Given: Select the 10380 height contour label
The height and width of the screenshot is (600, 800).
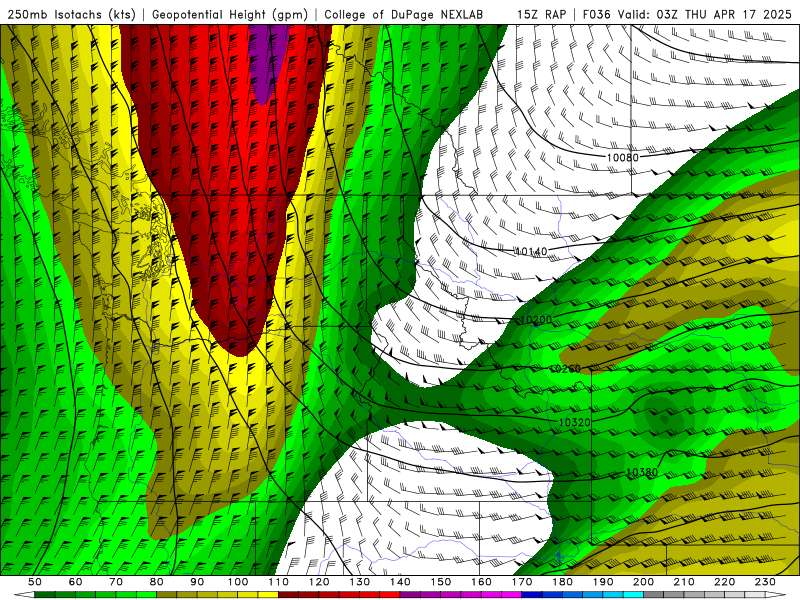Looking at the screenshot, I should click(x=642, y=472).
